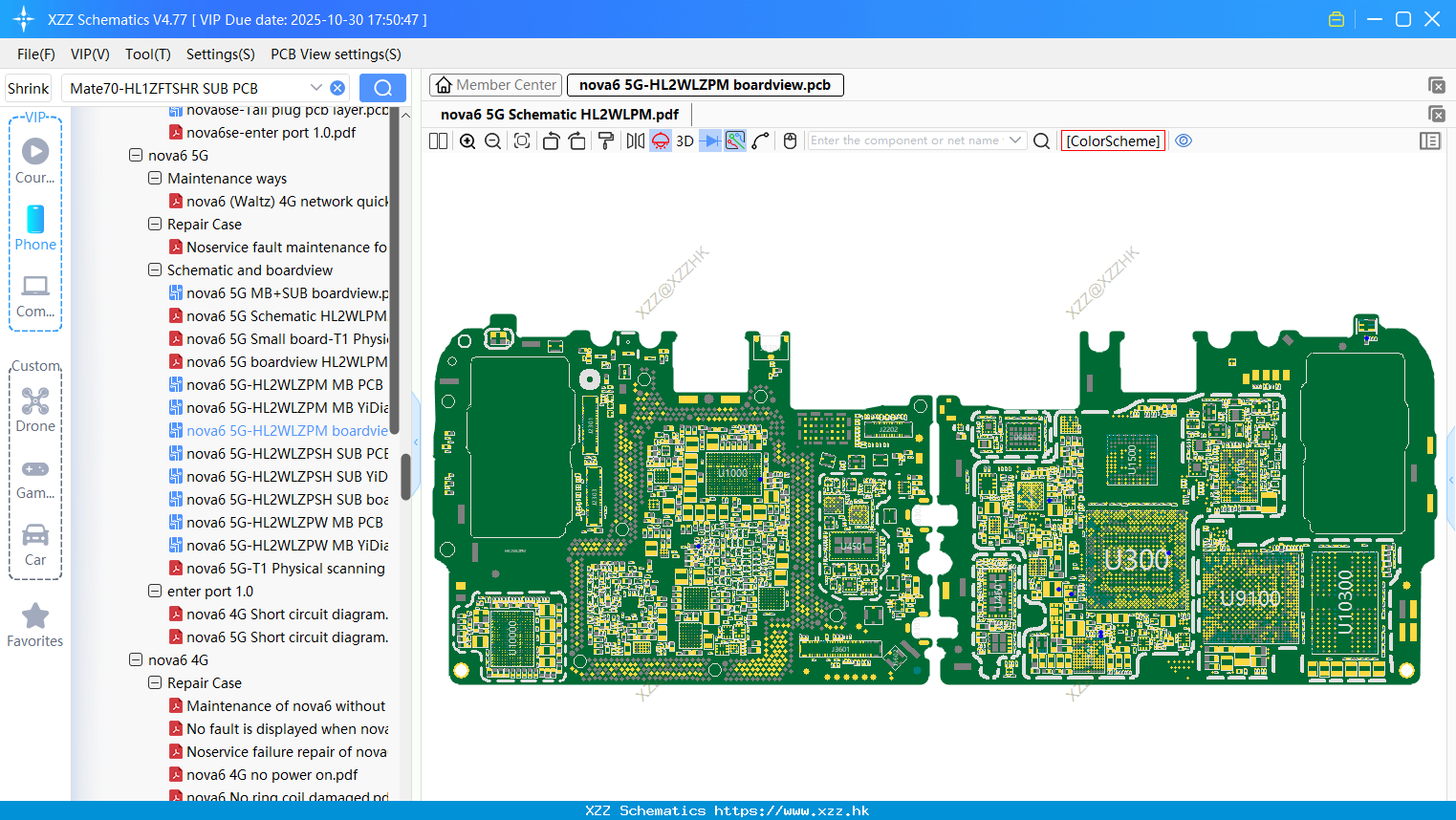Zoom in on the boardview

[x=467, y=140]
